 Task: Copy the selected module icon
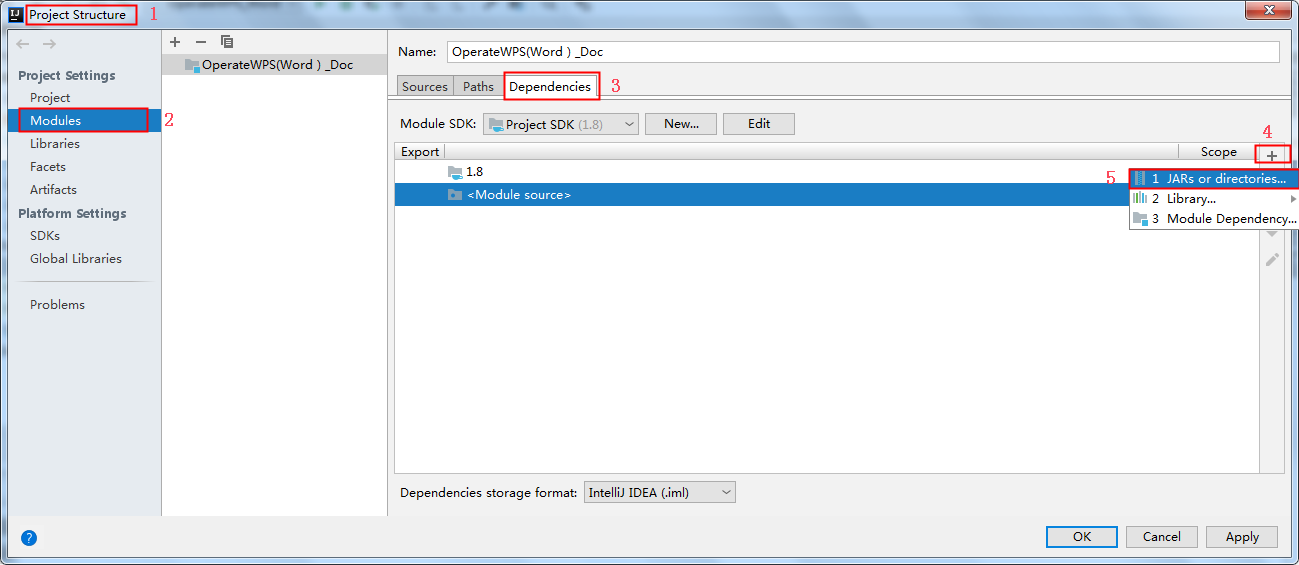pyautogui.click(x=227, y=42)
